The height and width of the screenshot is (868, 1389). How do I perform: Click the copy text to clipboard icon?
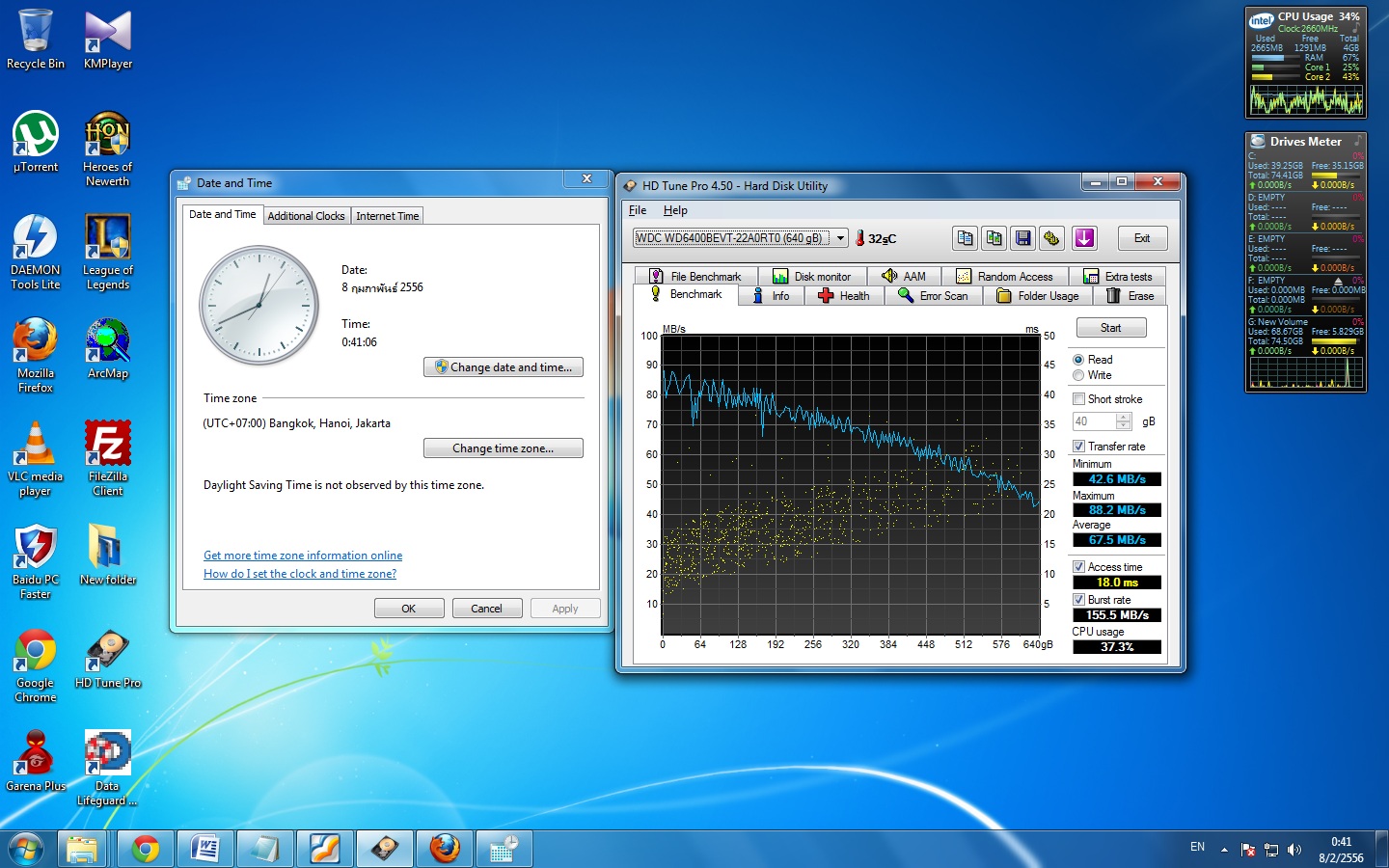965,238
